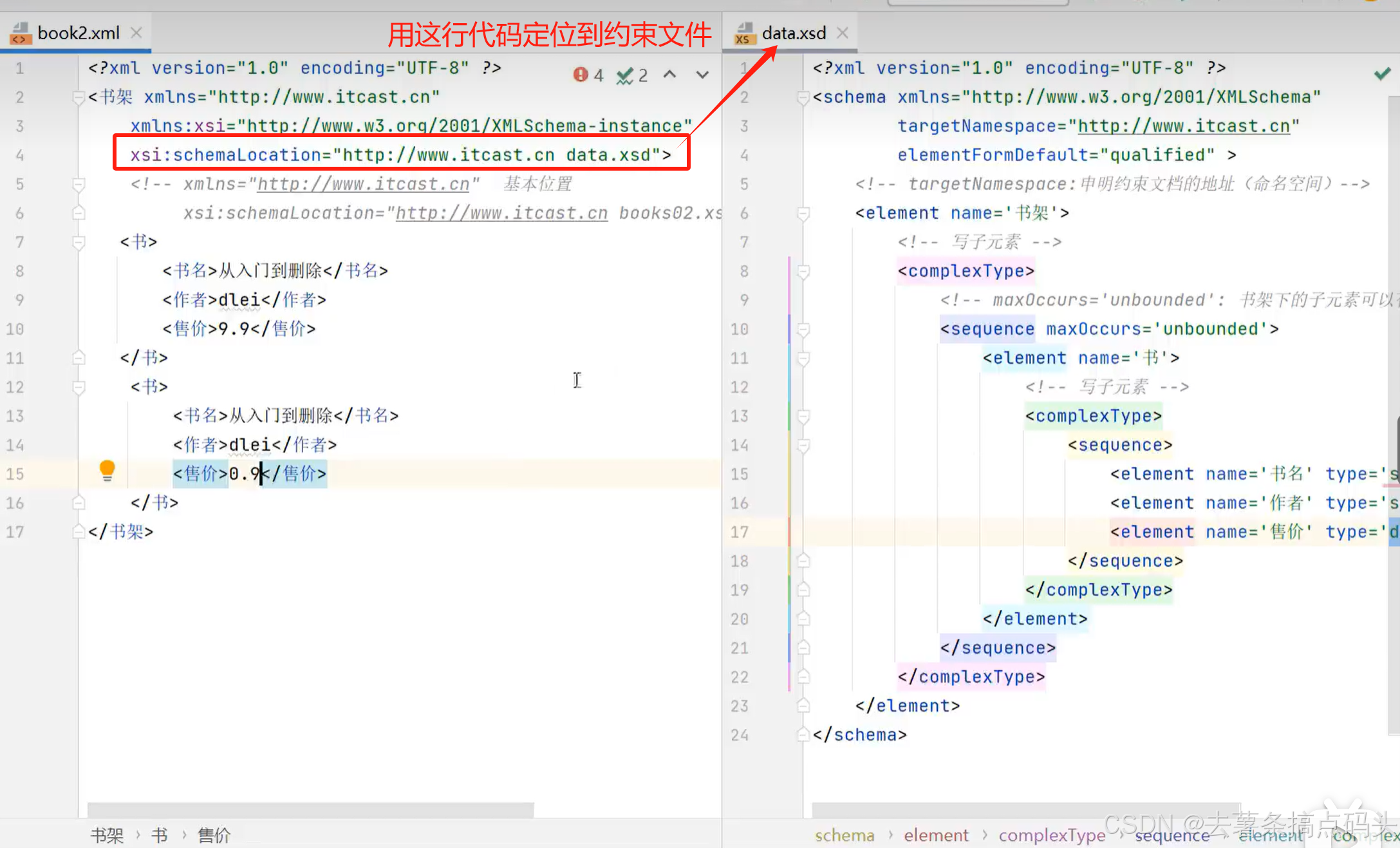This screenshot has height=848, width=1400.
Task: Open the commented xmlns itcast.cn link on line 5
Action: (363, 184)
